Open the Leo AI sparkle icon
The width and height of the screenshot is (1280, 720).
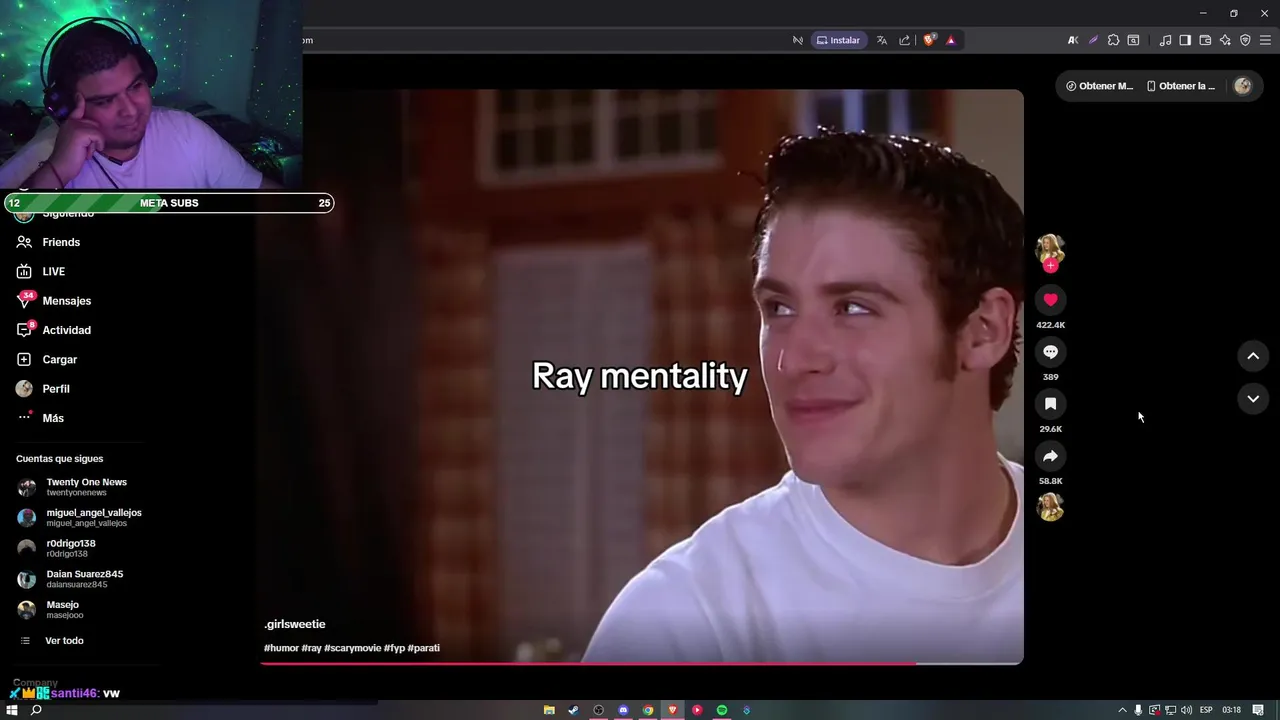(1225, 40)
